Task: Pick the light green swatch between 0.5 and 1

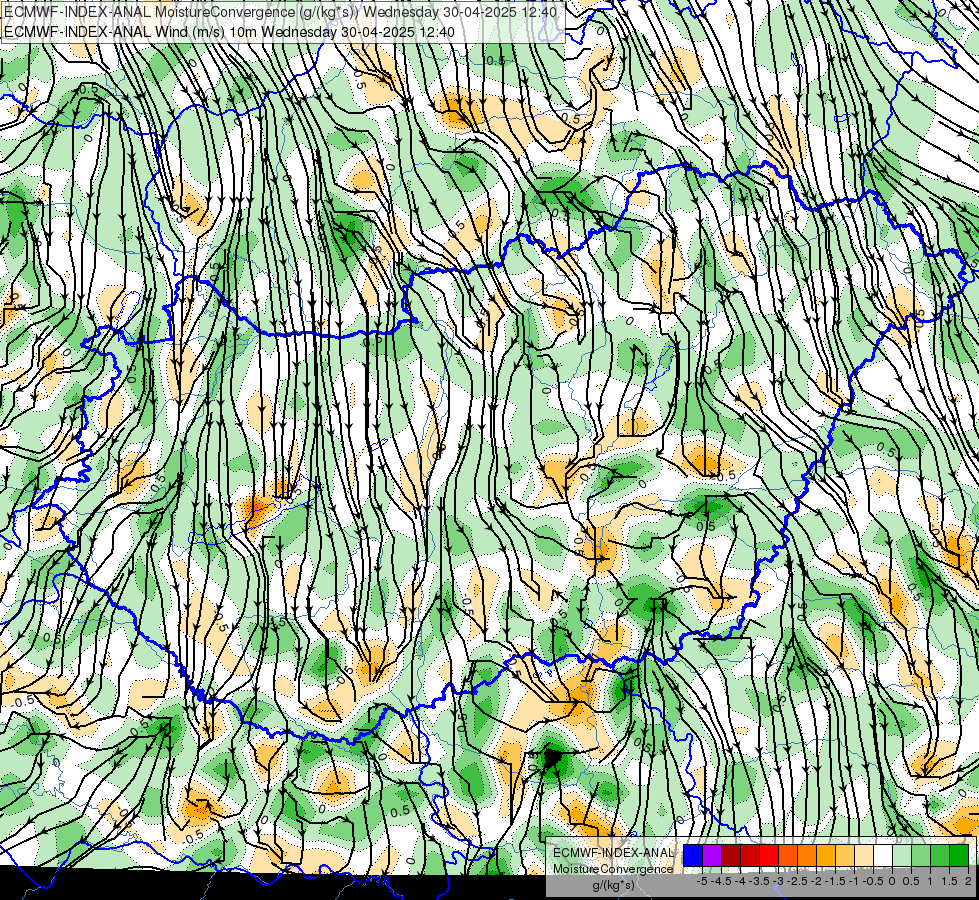Action: pos(921,855)
